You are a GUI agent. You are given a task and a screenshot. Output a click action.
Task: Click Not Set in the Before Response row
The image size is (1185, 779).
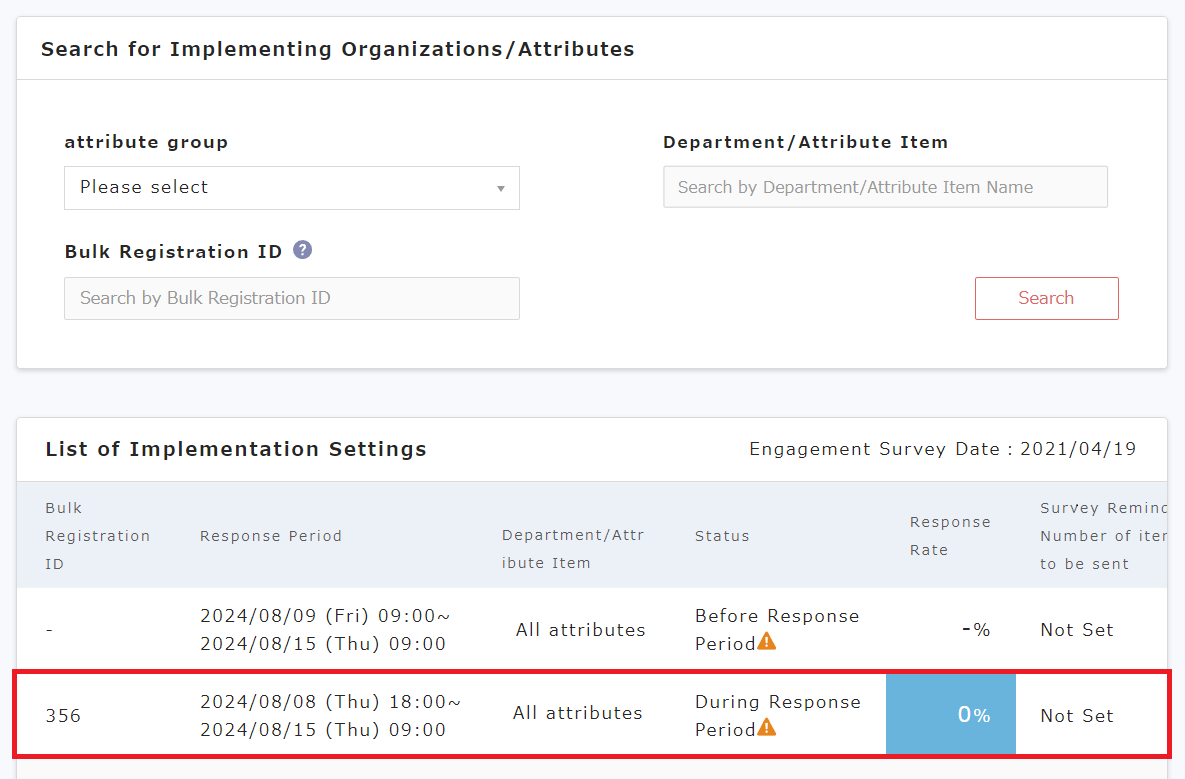pos(1076,630)
